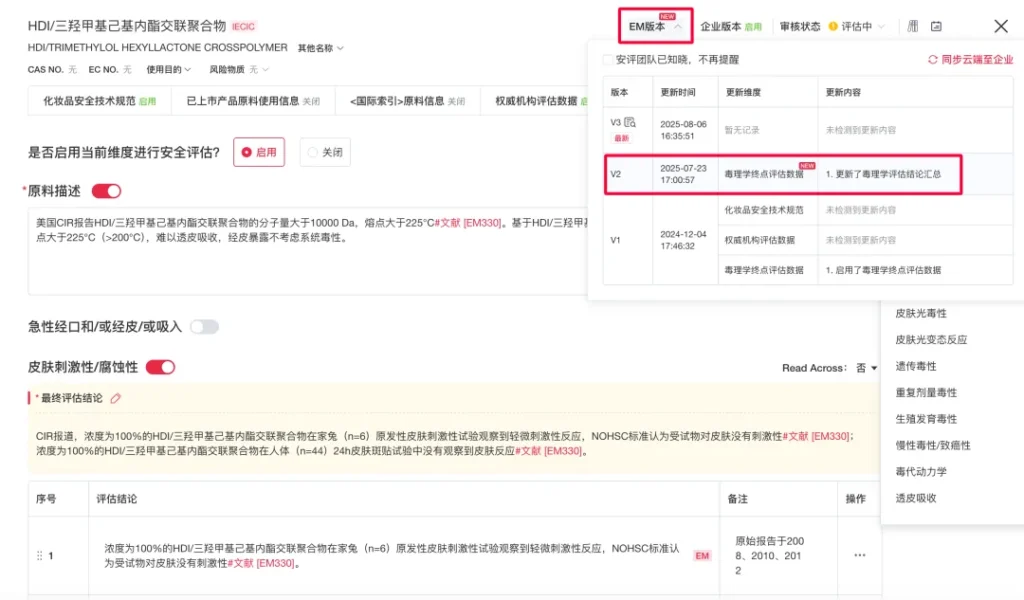Image resolution: width=1024 pixels, height=600 pixels.
Task: Check the 安评团队已知晓，不再提醒 checkbox
Action: (x=608, y=60)
